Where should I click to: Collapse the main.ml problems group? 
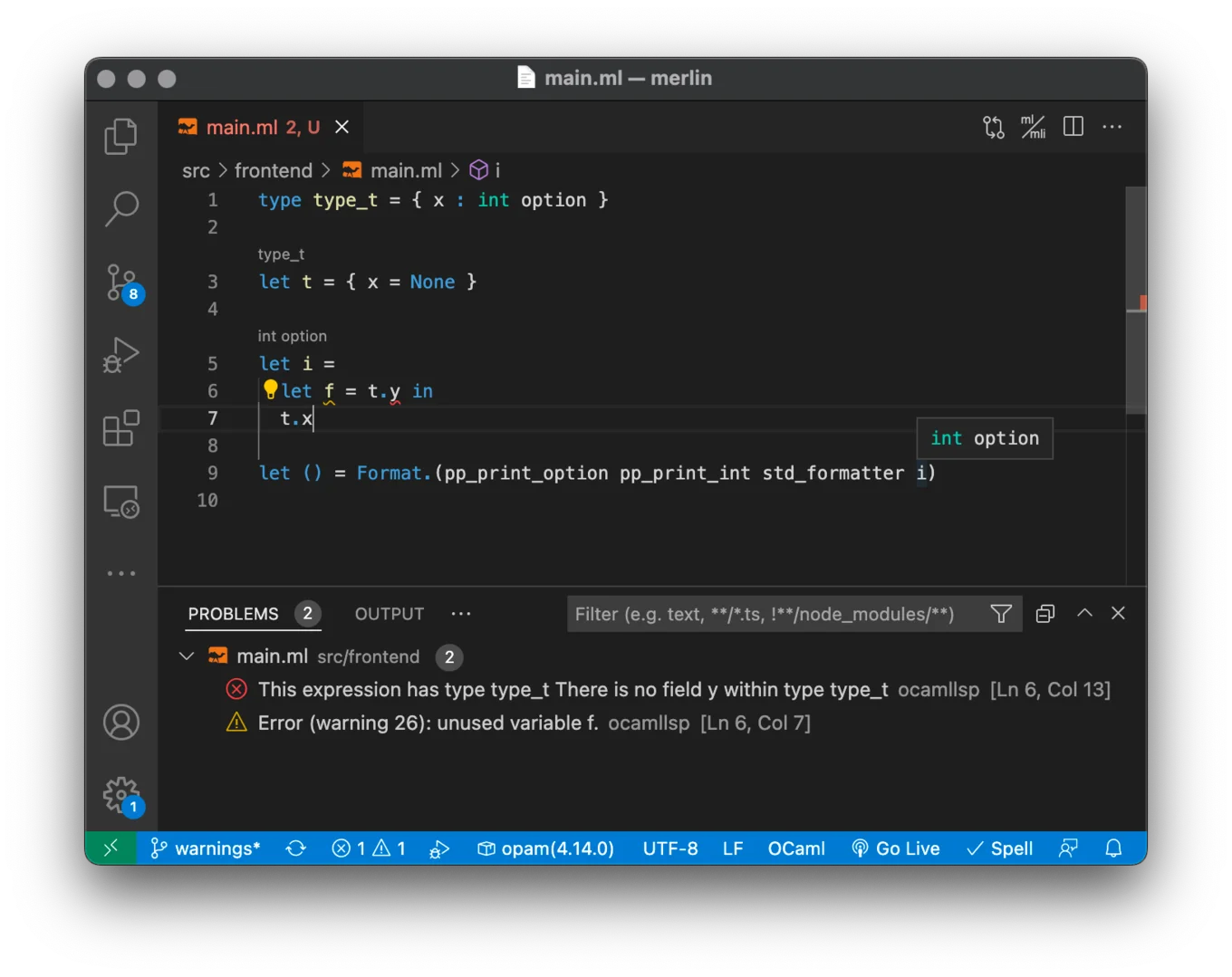[187, 656]
